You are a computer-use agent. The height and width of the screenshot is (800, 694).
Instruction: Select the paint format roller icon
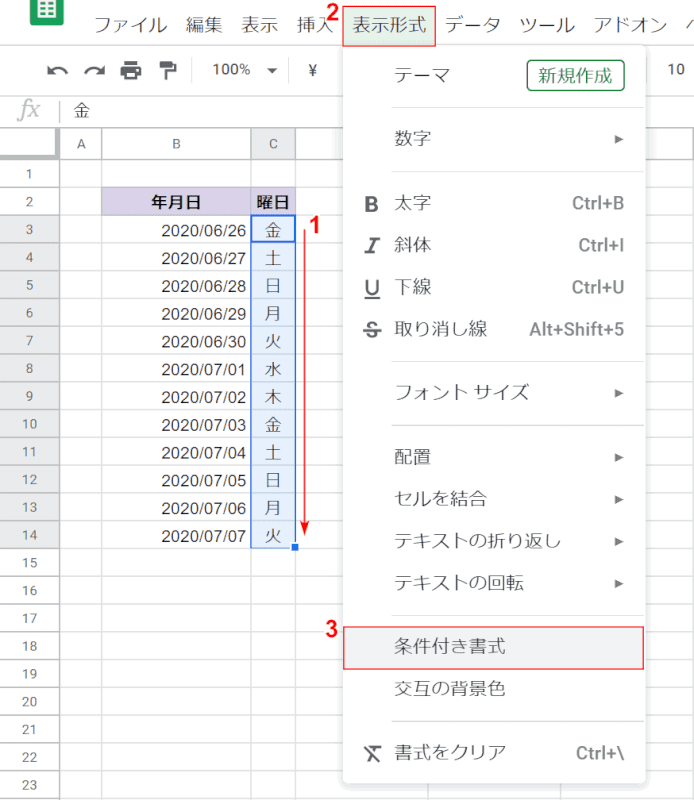tap(167, 70)
